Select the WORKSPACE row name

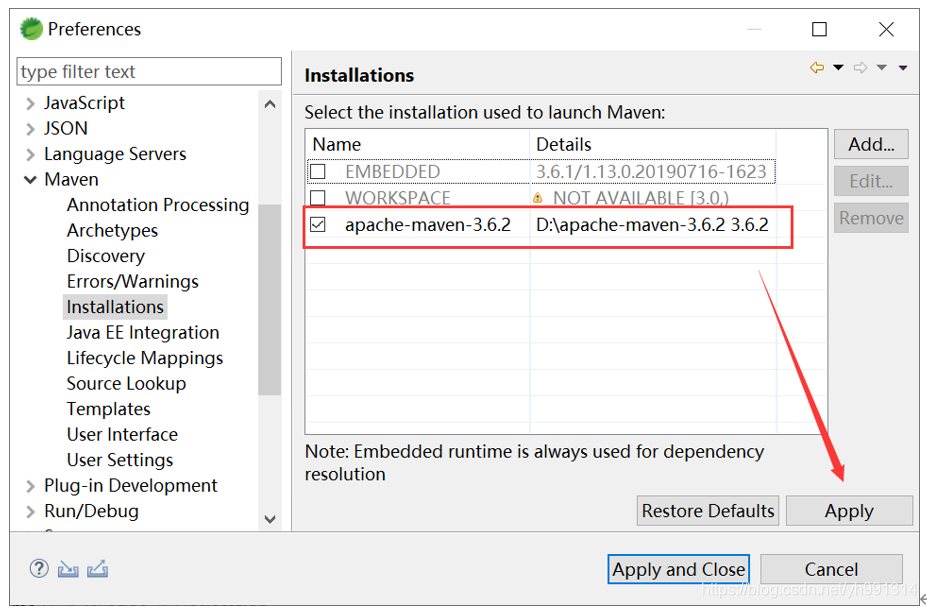(398, 198)
